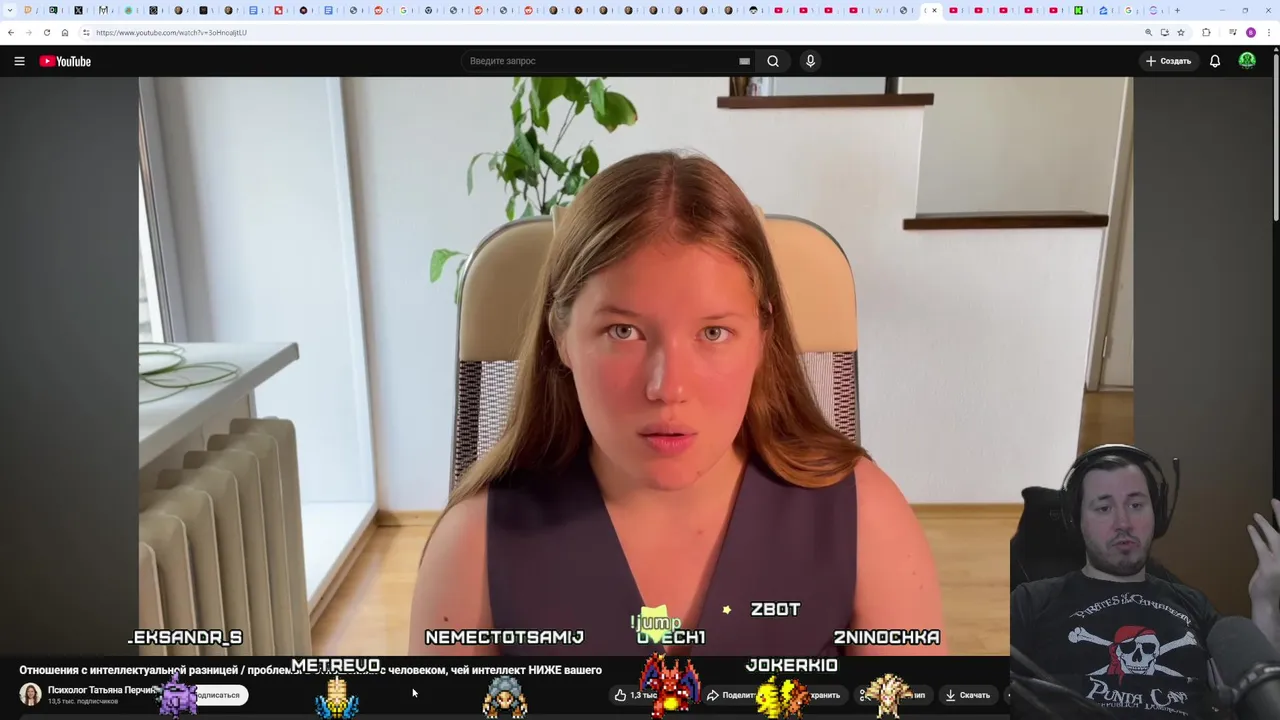Start voice search with the microphone
This screenshot has height=720, width=1280.
pyautogui.click(x=810, y=61)
